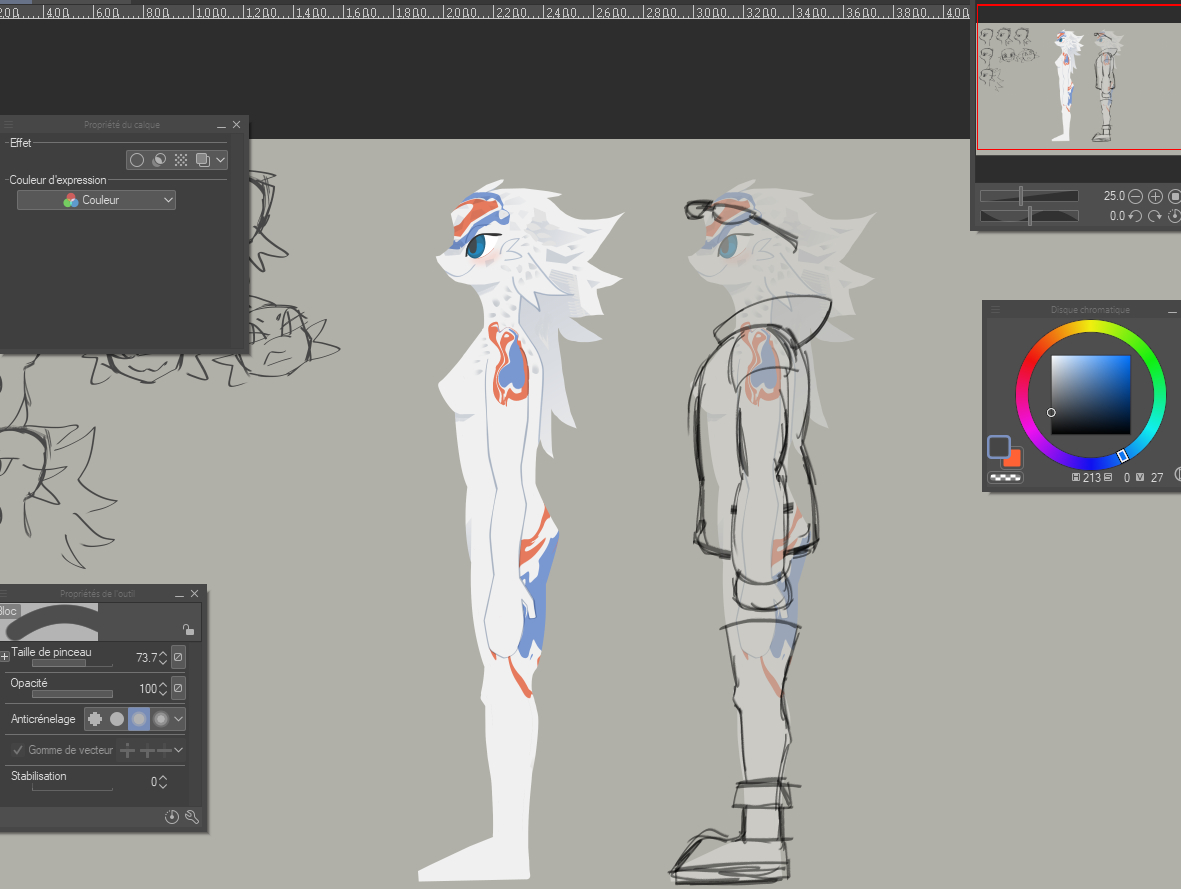Expand the Effet options arrow

tap(220, 160)
